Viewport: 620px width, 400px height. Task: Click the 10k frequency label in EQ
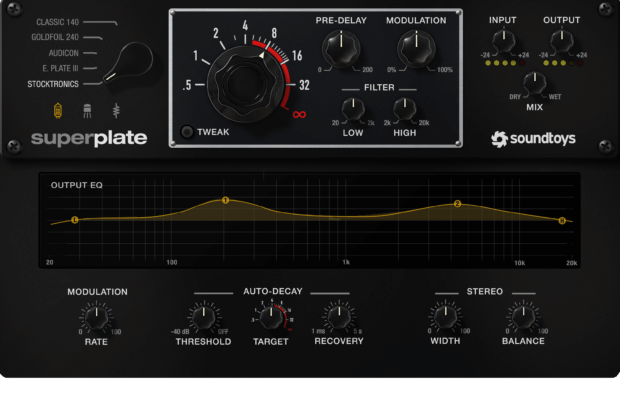tap(520, 263)
